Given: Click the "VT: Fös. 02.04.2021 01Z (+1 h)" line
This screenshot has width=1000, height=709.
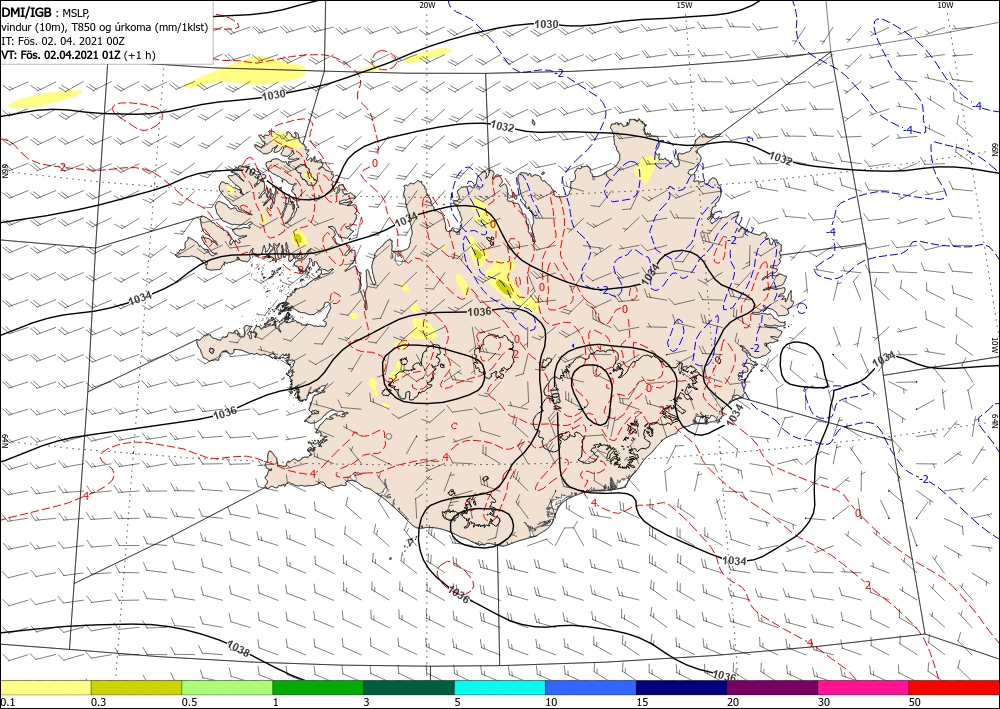Looking at the screenshot, I should [78, 55].
